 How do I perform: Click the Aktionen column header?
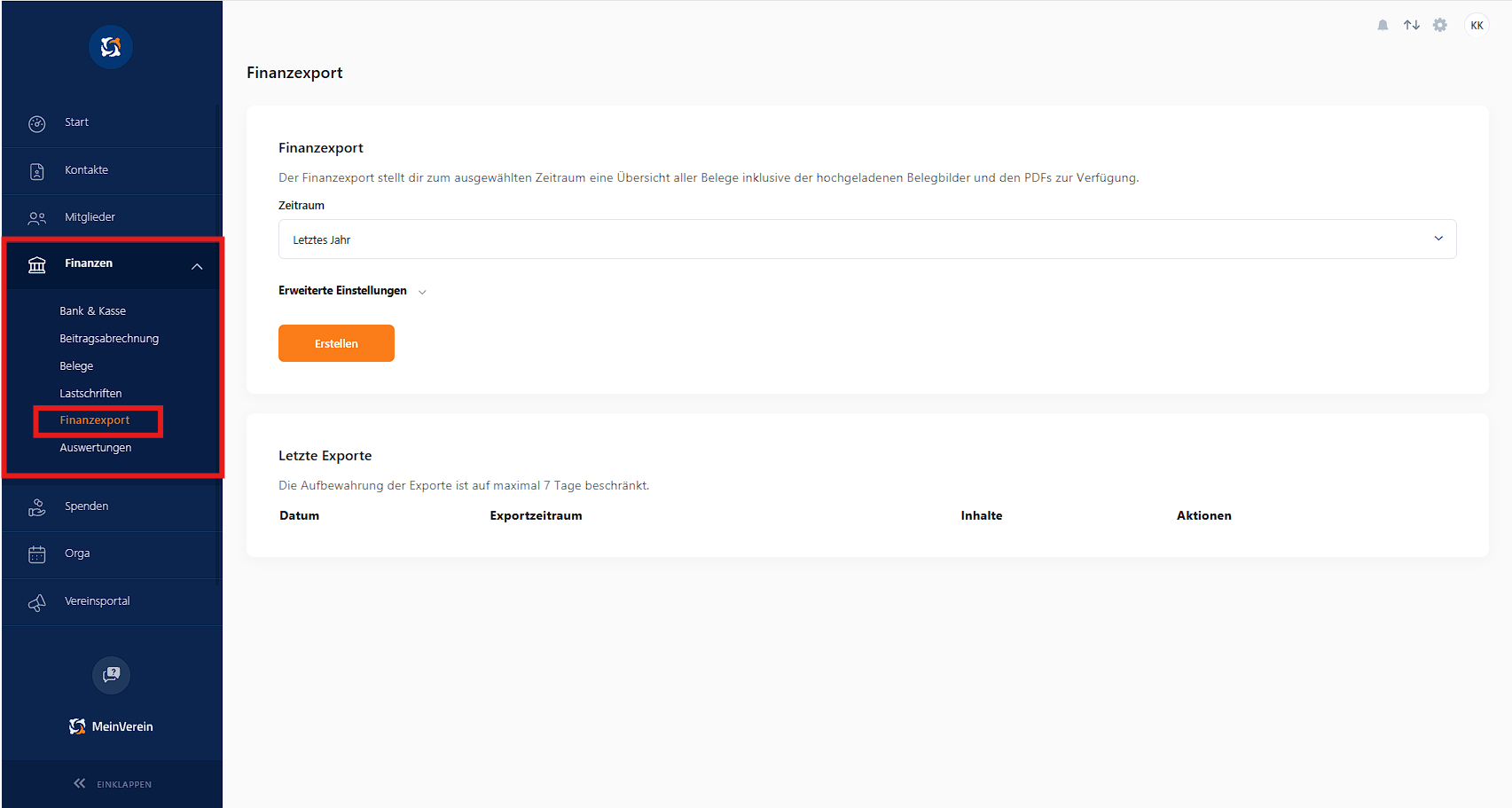(x=1204, y=515)
